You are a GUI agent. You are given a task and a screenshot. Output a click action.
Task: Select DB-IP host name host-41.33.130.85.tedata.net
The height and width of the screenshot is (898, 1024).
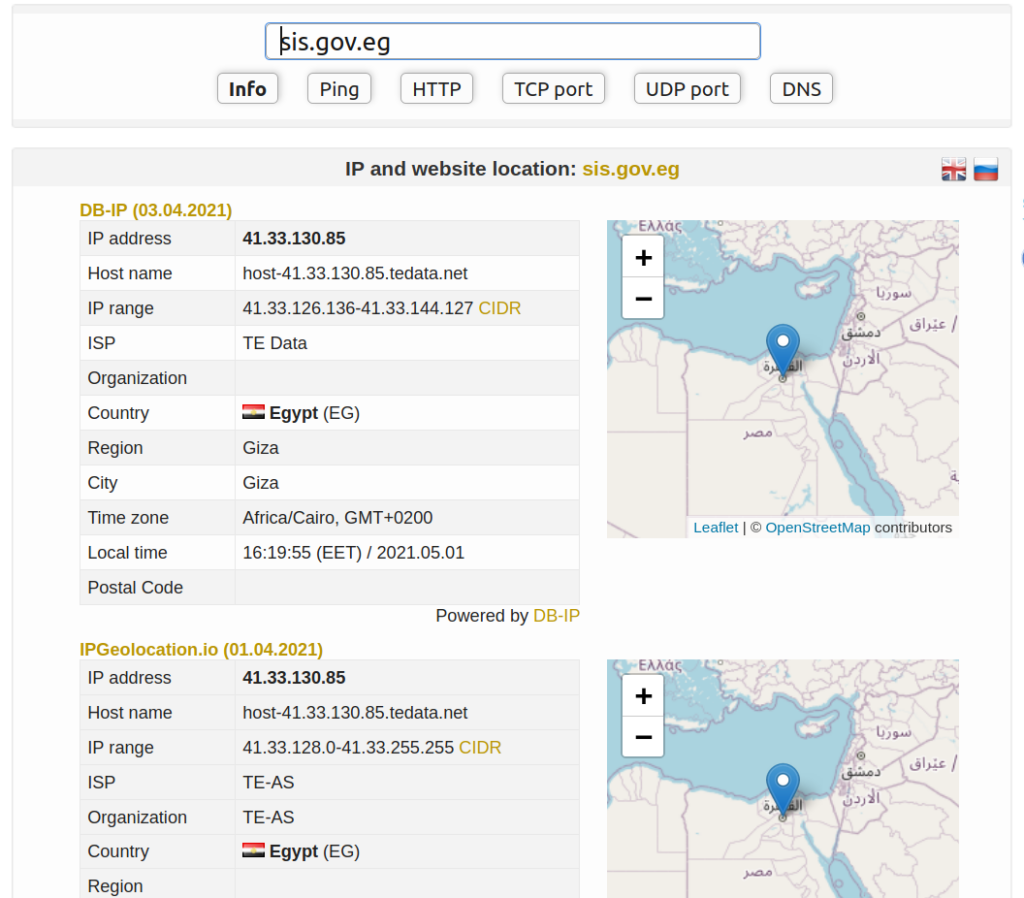click(x=355, y=273)
